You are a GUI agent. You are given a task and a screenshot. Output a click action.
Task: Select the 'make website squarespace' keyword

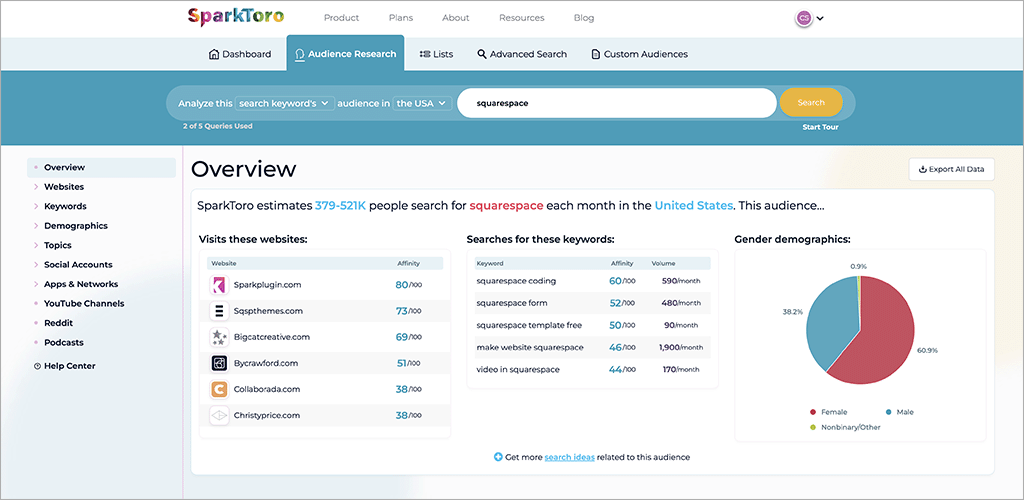[x=530, y=348]
